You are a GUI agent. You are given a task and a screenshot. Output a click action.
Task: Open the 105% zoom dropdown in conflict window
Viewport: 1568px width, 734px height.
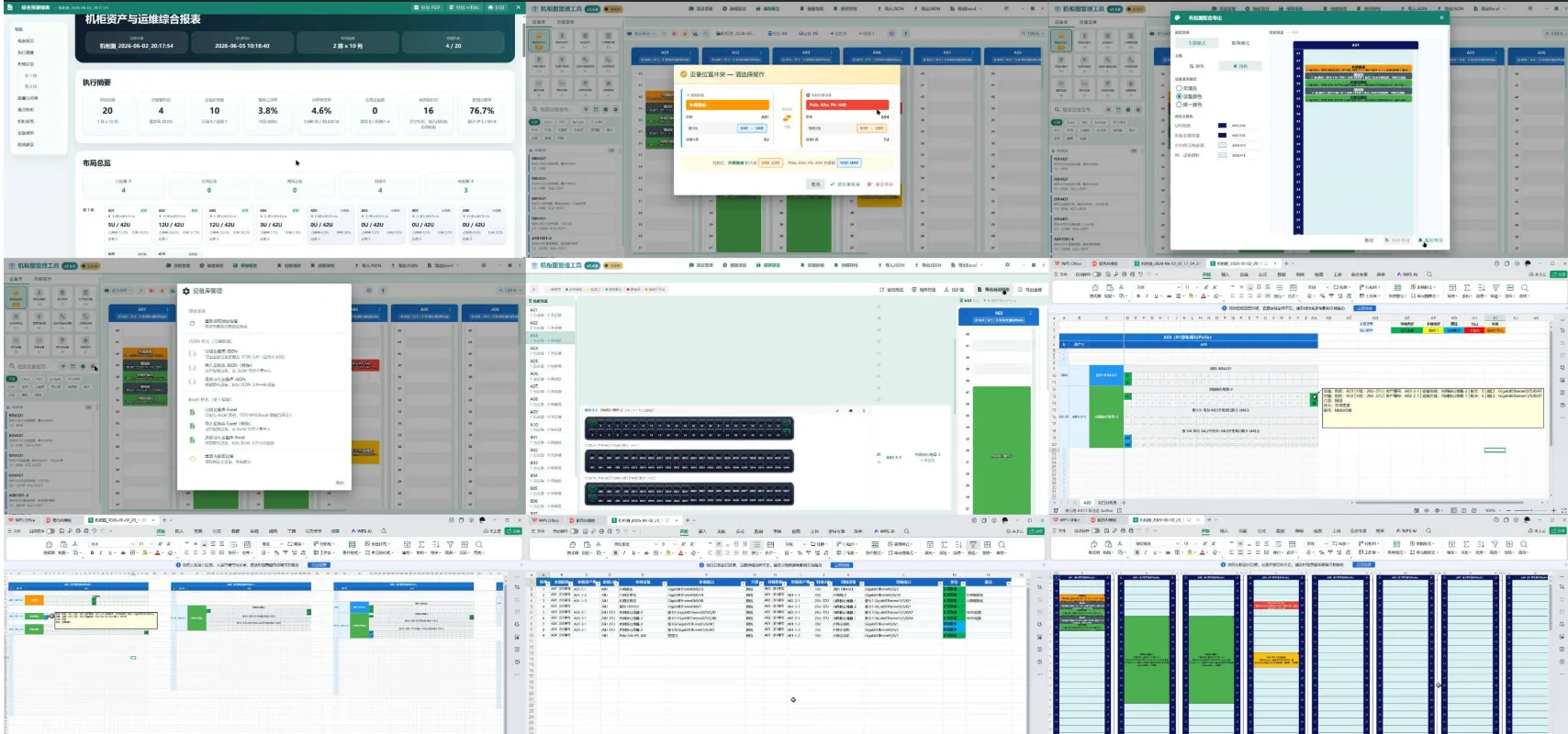tap(1033, 34)
